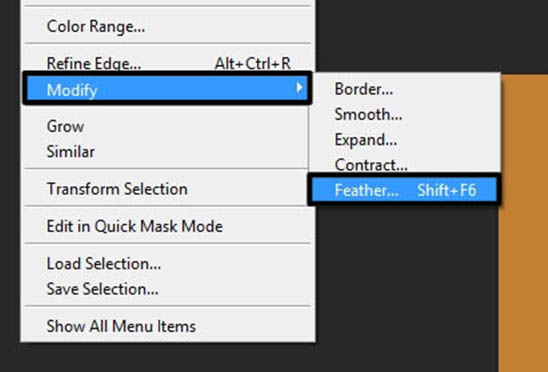The height and width of the screenshot is (372, 548).
Task: Select Smooth in the Modify submenu
Action: 405,114
